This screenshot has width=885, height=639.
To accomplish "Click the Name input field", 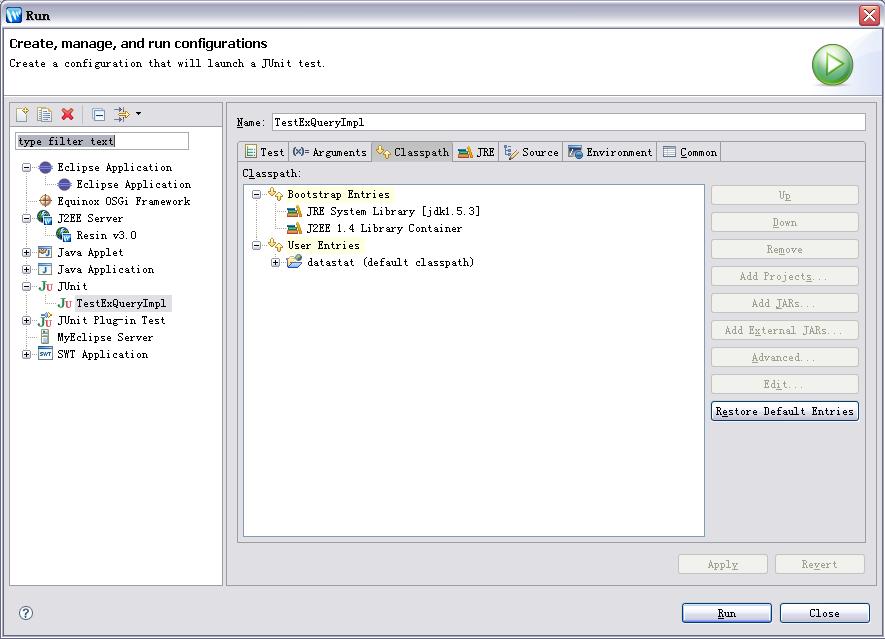I will click(568, 122).
